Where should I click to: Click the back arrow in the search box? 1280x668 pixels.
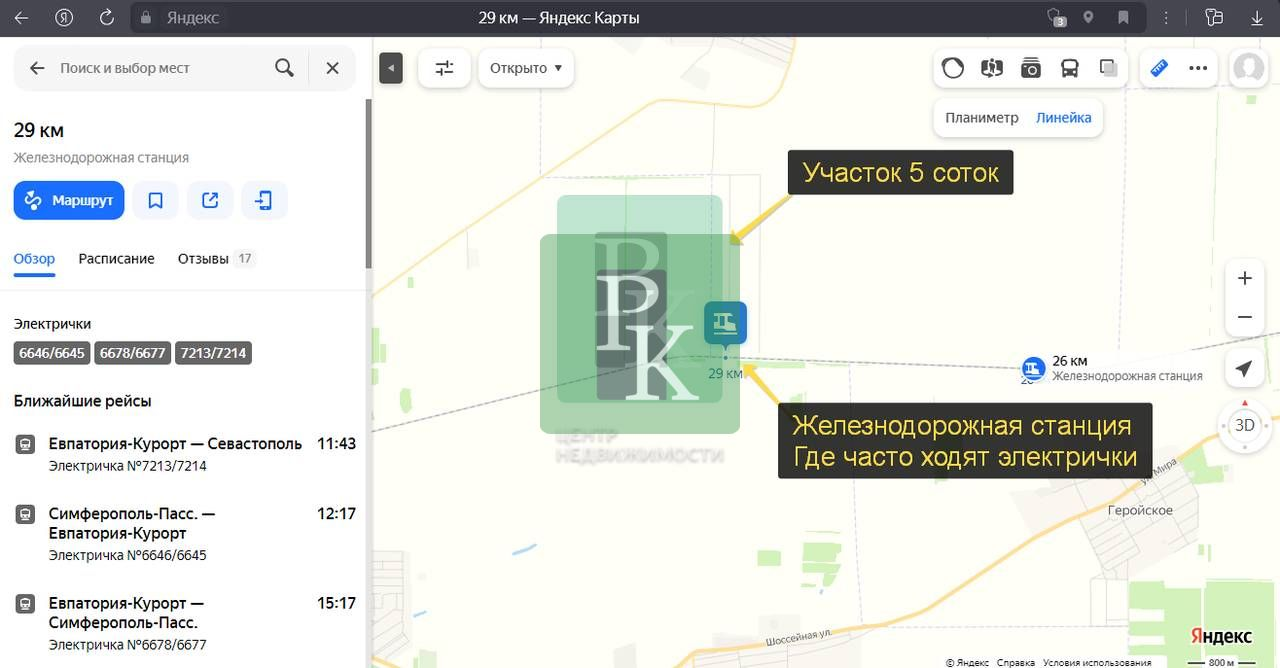click(x=37, y=68)
